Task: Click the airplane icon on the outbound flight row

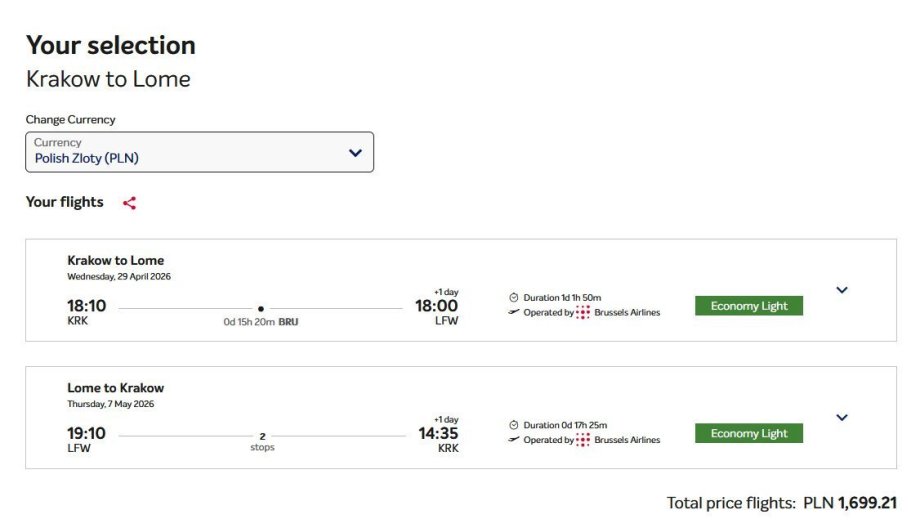Action: pyautogui.click(x=514, y=312)
